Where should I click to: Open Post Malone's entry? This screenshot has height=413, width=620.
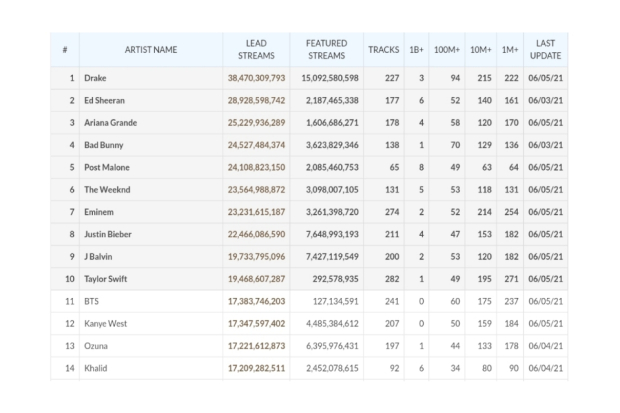tap(107, 167)
